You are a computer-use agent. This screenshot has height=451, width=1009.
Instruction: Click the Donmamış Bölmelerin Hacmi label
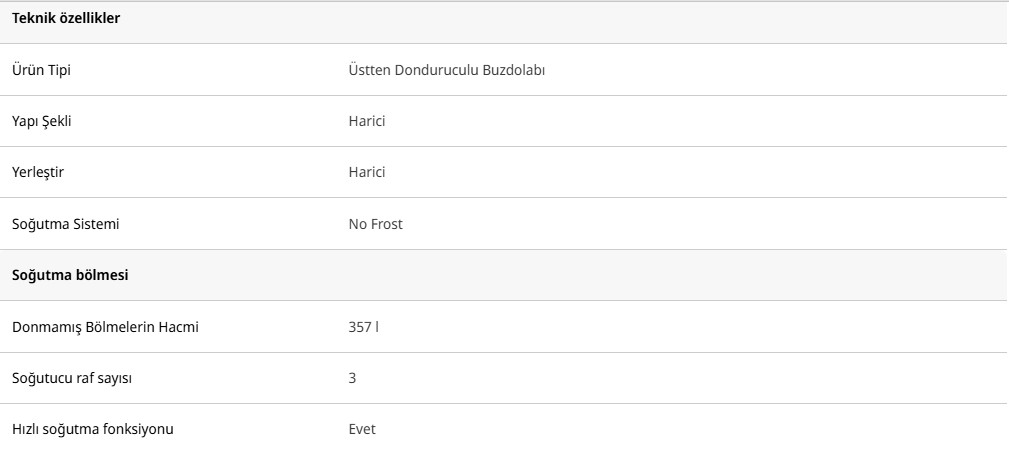(x=105, y=326)
